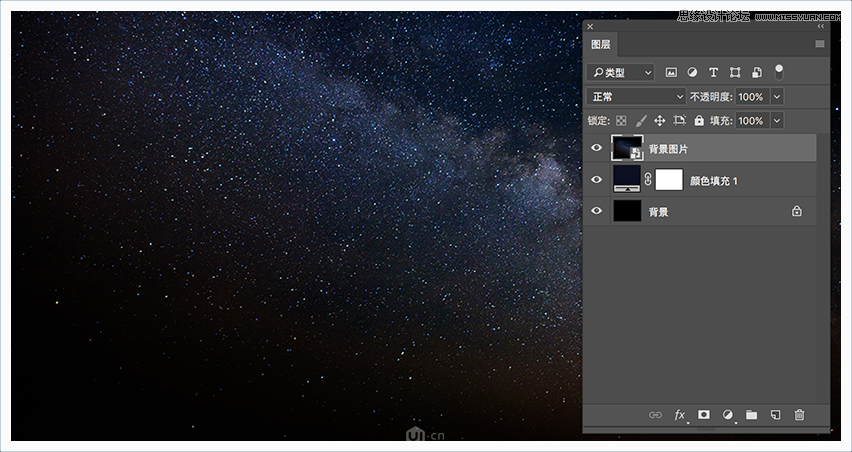The image size is (852, 452).
Task: Hide the 背景图片 layer
Action: tap(597, 148)
